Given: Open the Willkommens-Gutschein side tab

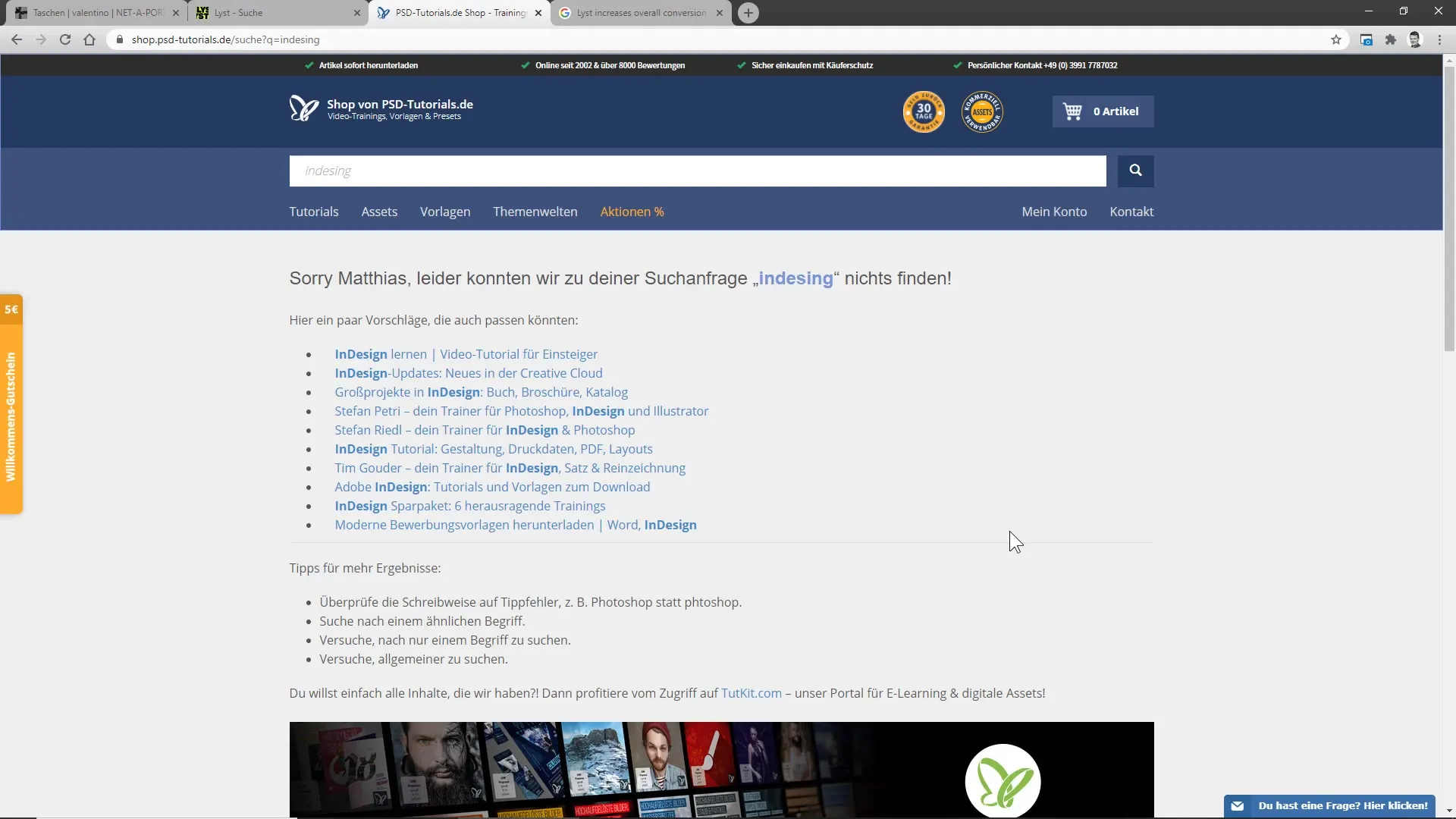Looking at the screenshot, I should pyautogui.click(x=11, y=404).
